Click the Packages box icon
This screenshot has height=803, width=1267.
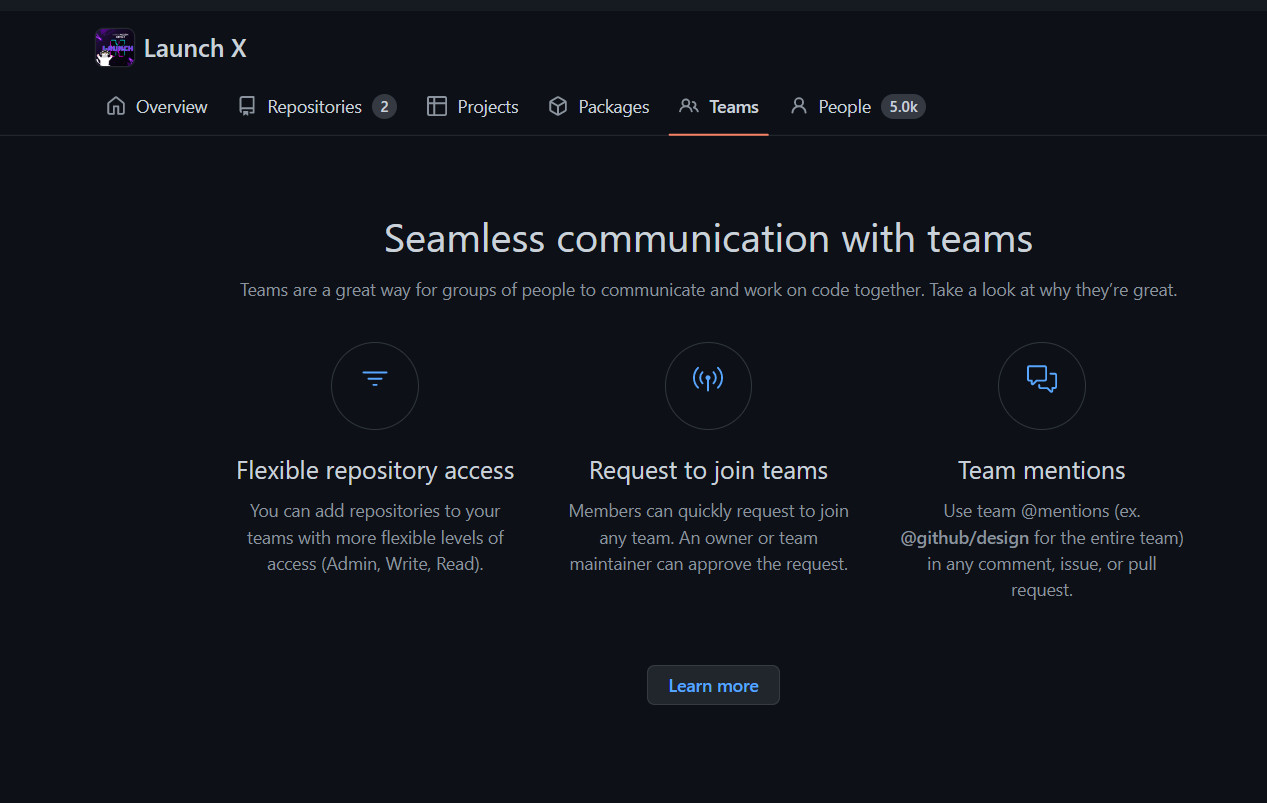557,106
